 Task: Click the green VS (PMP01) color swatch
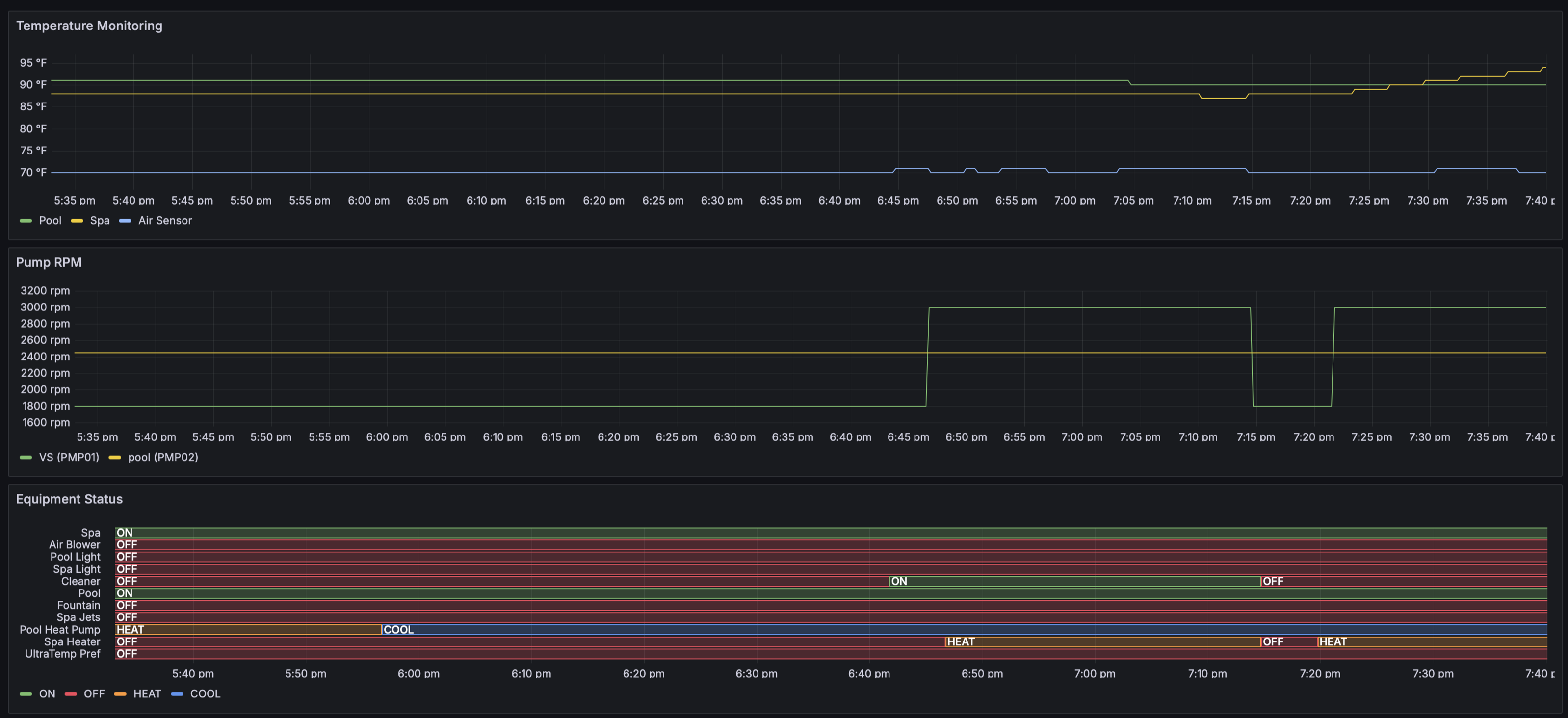tap(26, 458)
